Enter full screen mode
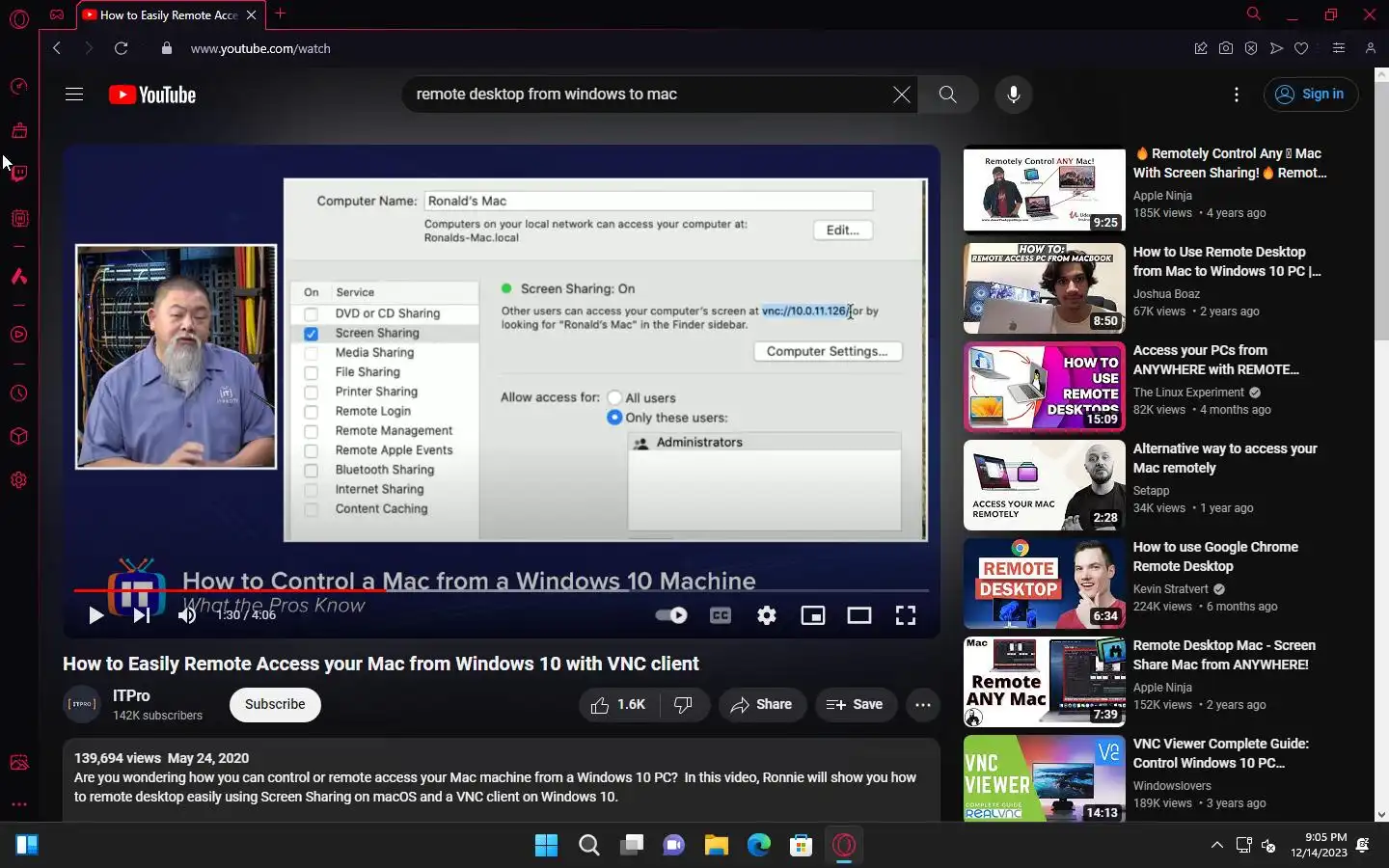The height and width of the screenshot is (868, 1389). [x=906, y=615]
